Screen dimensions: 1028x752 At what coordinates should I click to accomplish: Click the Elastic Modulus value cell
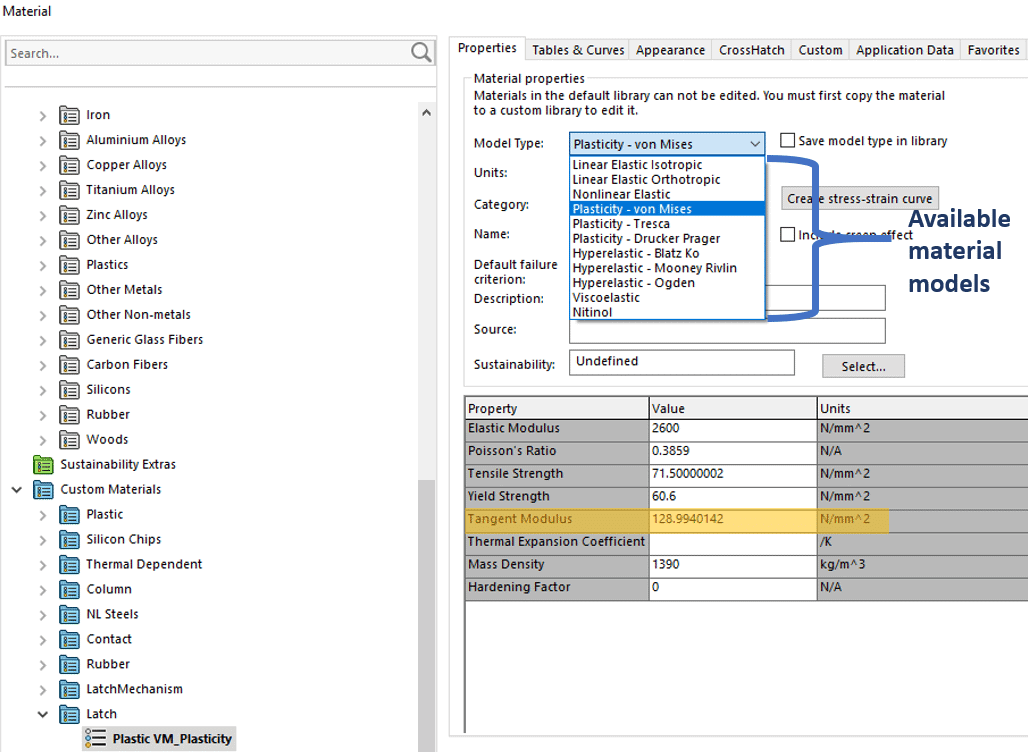pyautogui.click(x=731, y=428)
